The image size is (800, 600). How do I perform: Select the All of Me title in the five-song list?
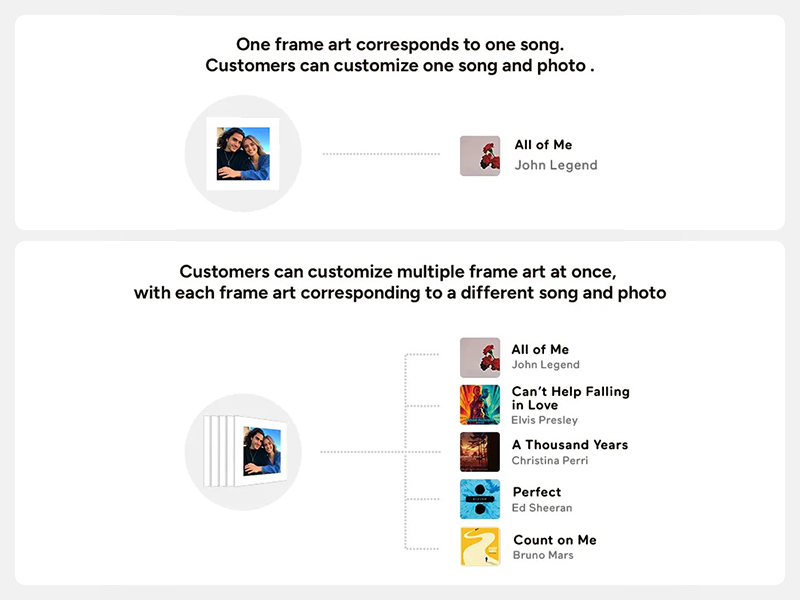coord(540,349)
